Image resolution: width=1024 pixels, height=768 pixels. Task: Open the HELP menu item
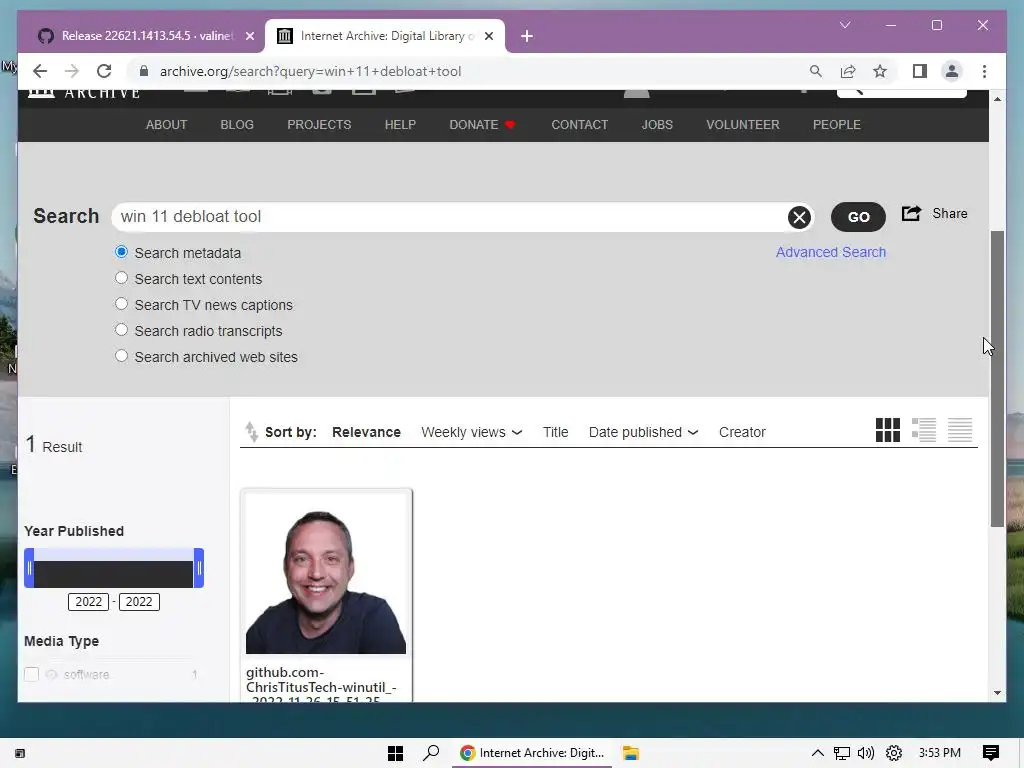400,125
